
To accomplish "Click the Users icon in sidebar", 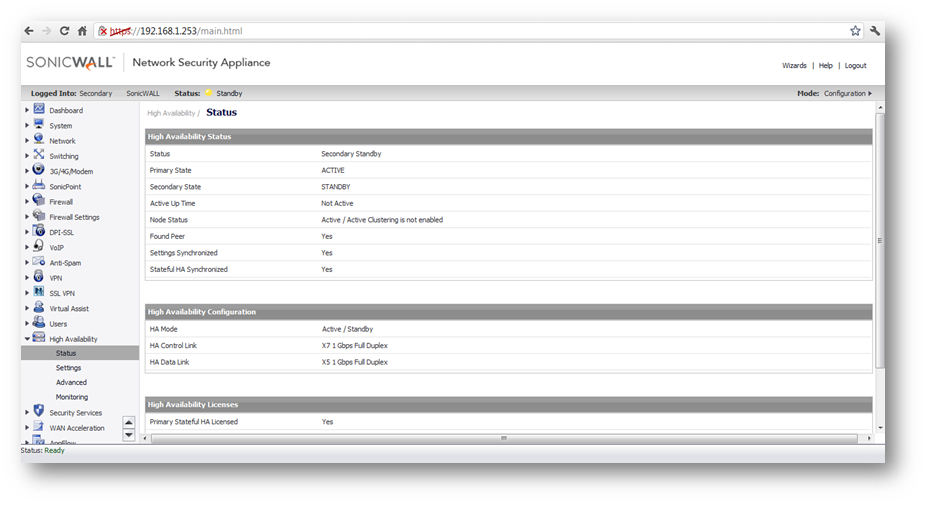I will point(39,323).
